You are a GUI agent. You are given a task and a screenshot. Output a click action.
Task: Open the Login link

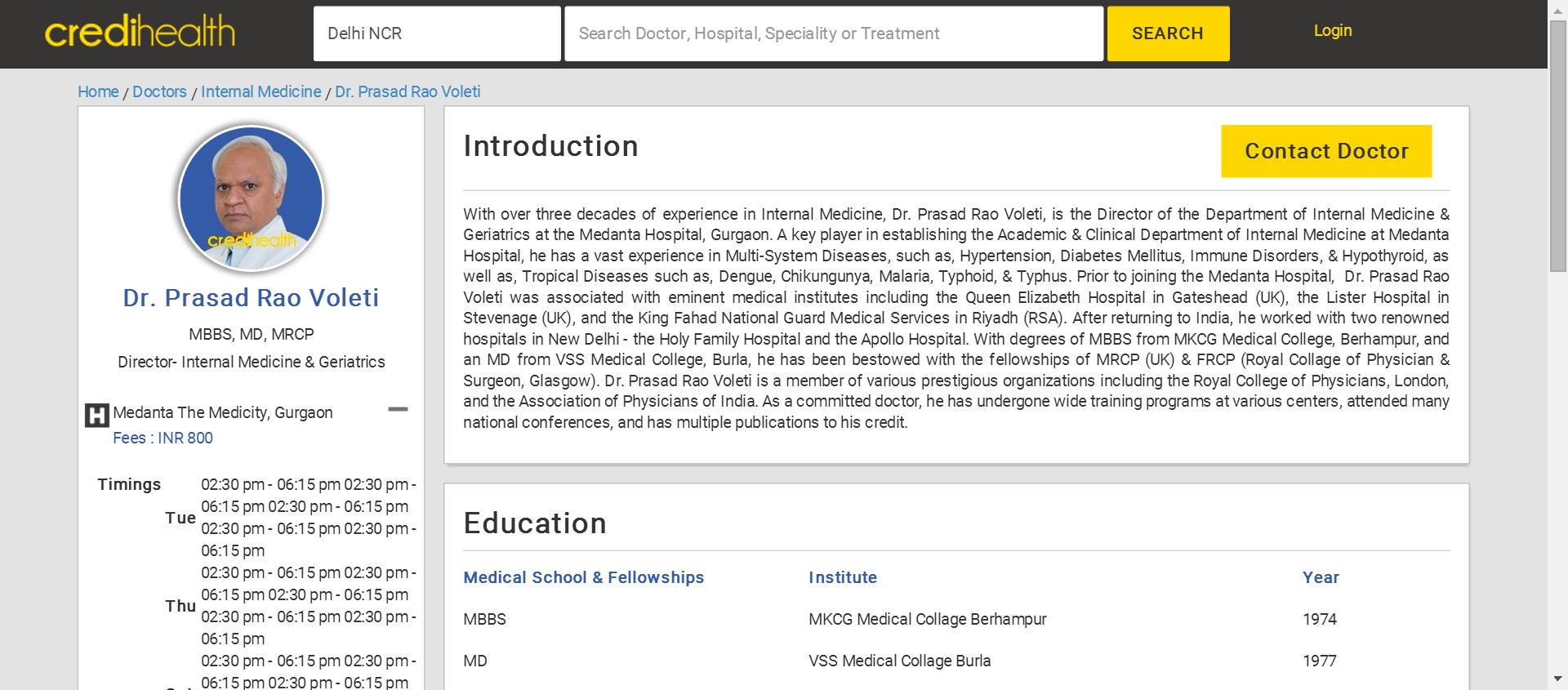[1332, 30]
